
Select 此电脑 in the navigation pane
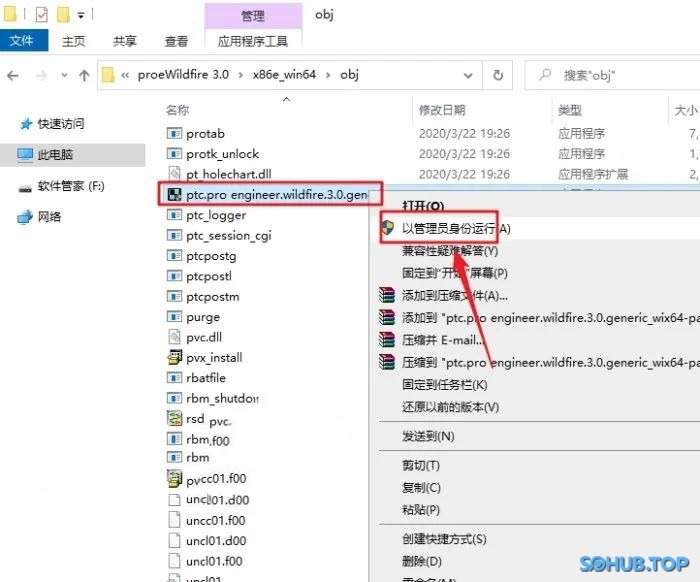[72, 155]
